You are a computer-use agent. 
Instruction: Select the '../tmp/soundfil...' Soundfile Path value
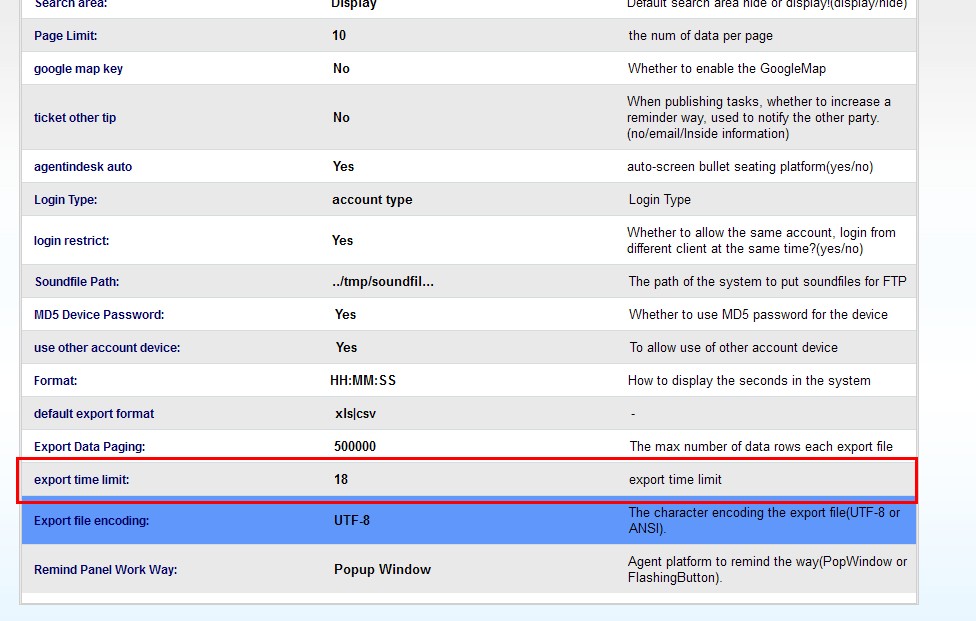click(x=383, y=282)
